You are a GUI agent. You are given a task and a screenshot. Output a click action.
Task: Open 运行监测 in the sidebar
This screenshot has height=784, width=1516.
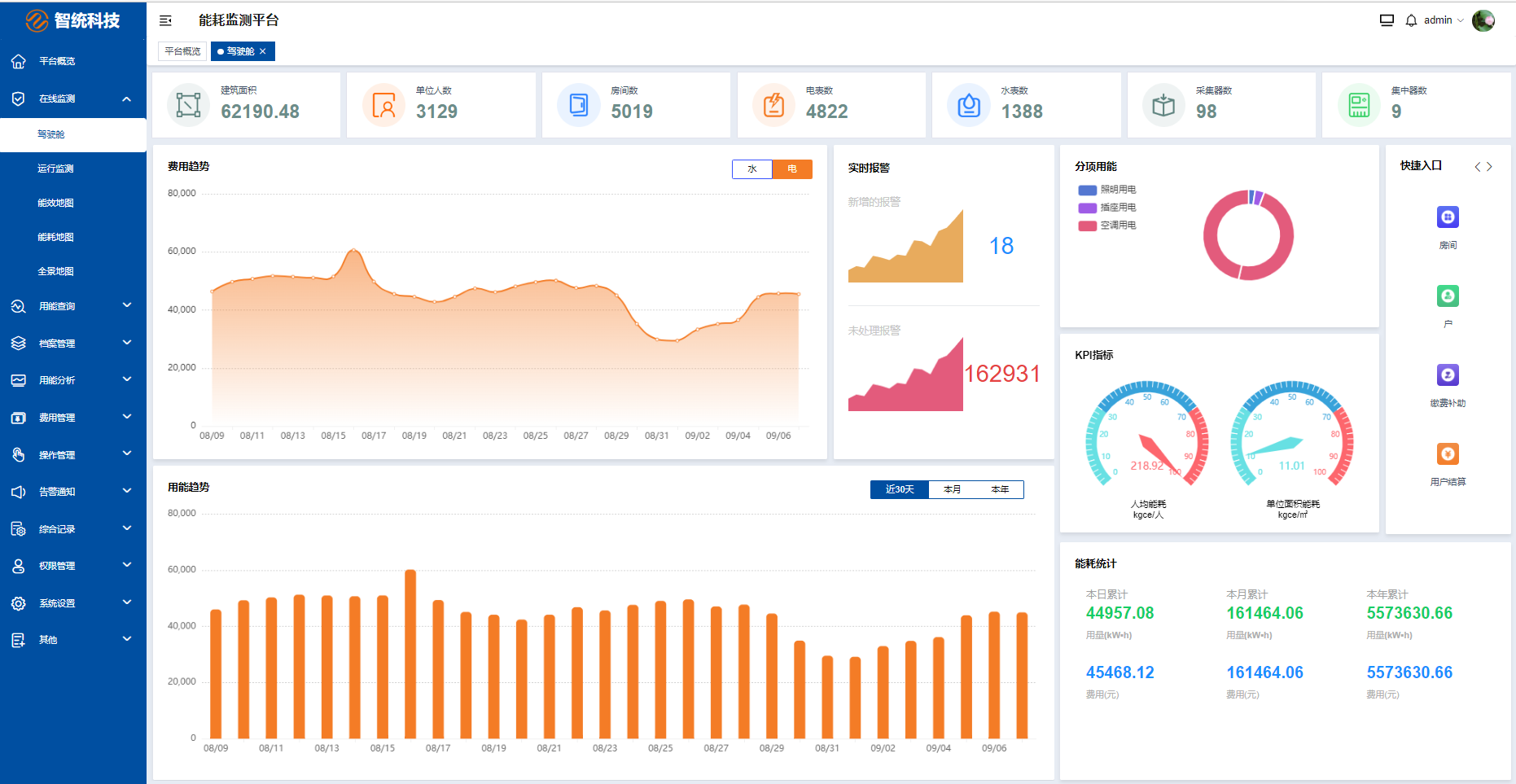pyautogui.click(x=55, y=169)
